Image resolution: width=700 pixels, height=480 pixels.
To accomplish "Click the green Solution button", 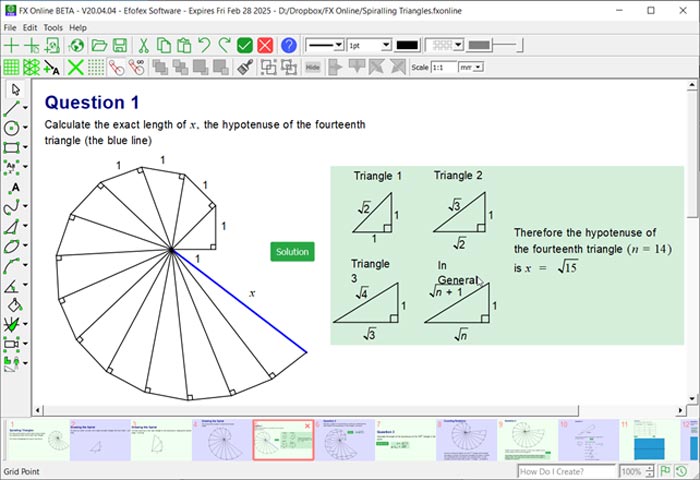I will tap(292, 252).
